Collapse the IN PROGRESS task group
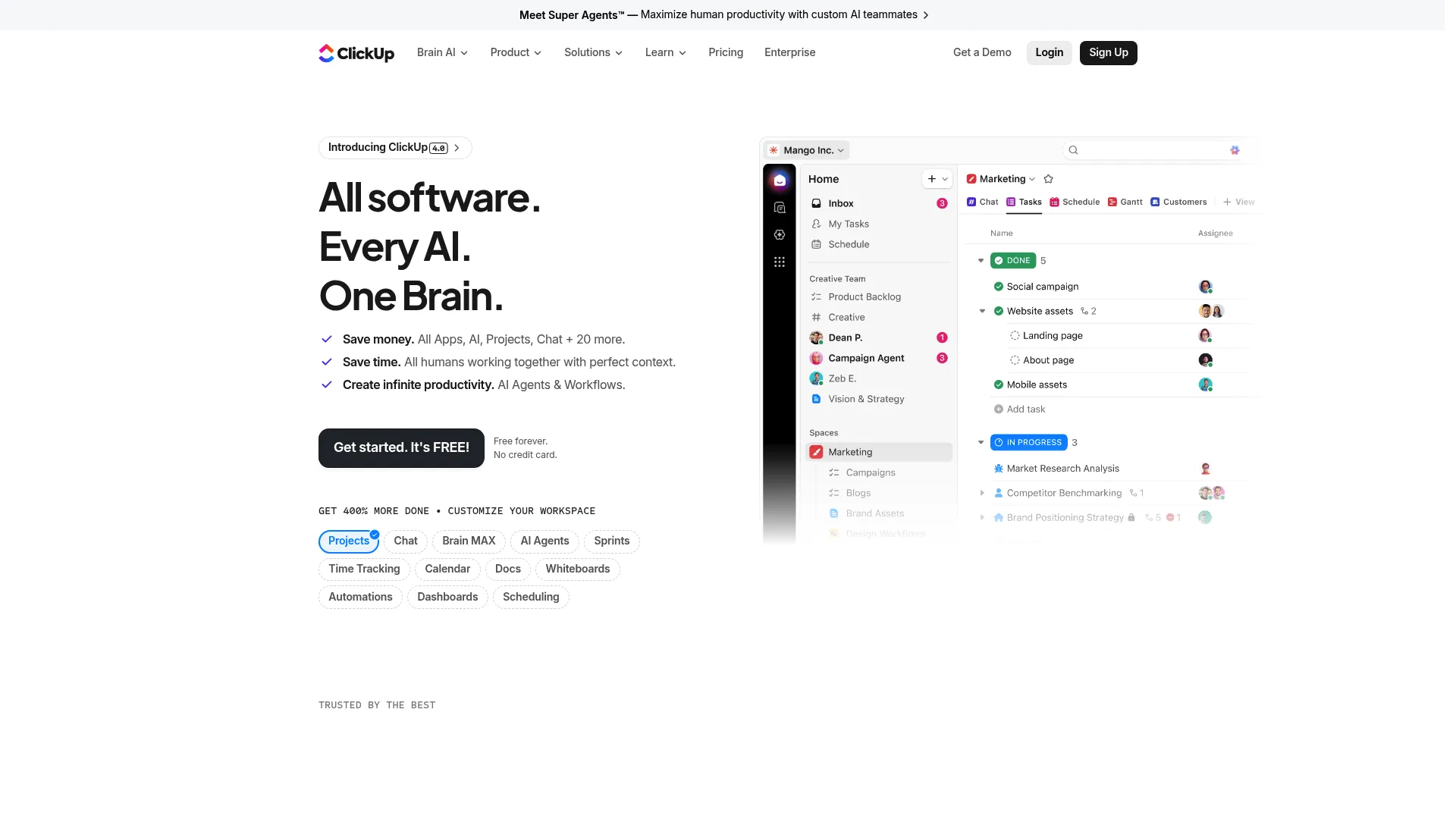Image resolution: width=1456 pixels, height=819 pixels. click(981, 443)
